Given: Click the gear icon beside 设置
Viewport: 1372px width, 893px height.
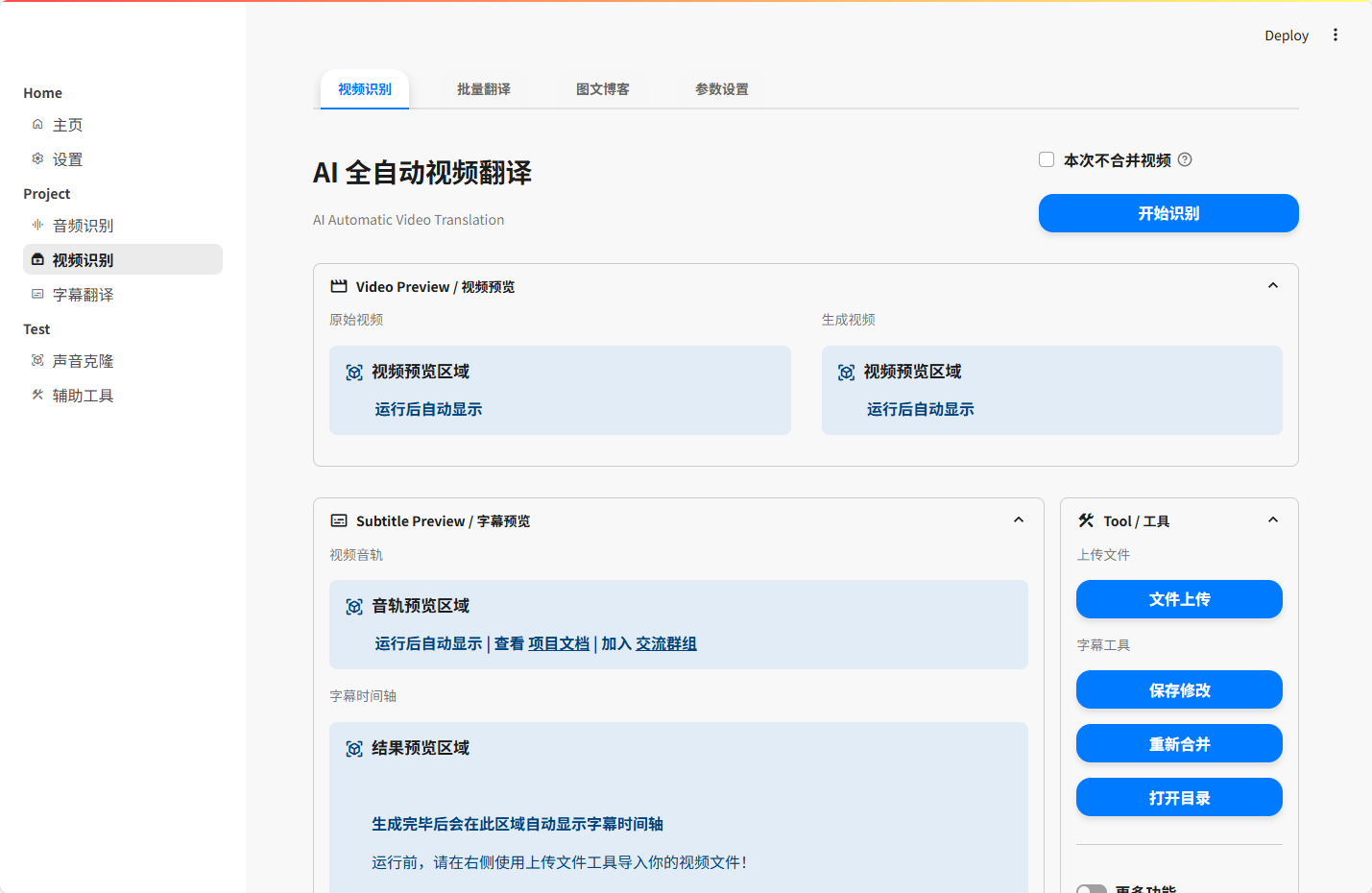Looking at the screenshot, I should click(37, 158).
